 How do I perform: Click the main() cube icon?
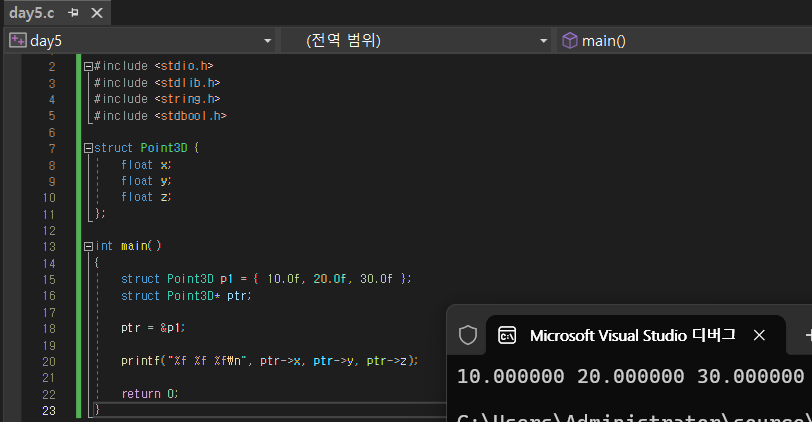tap(570, 40)
